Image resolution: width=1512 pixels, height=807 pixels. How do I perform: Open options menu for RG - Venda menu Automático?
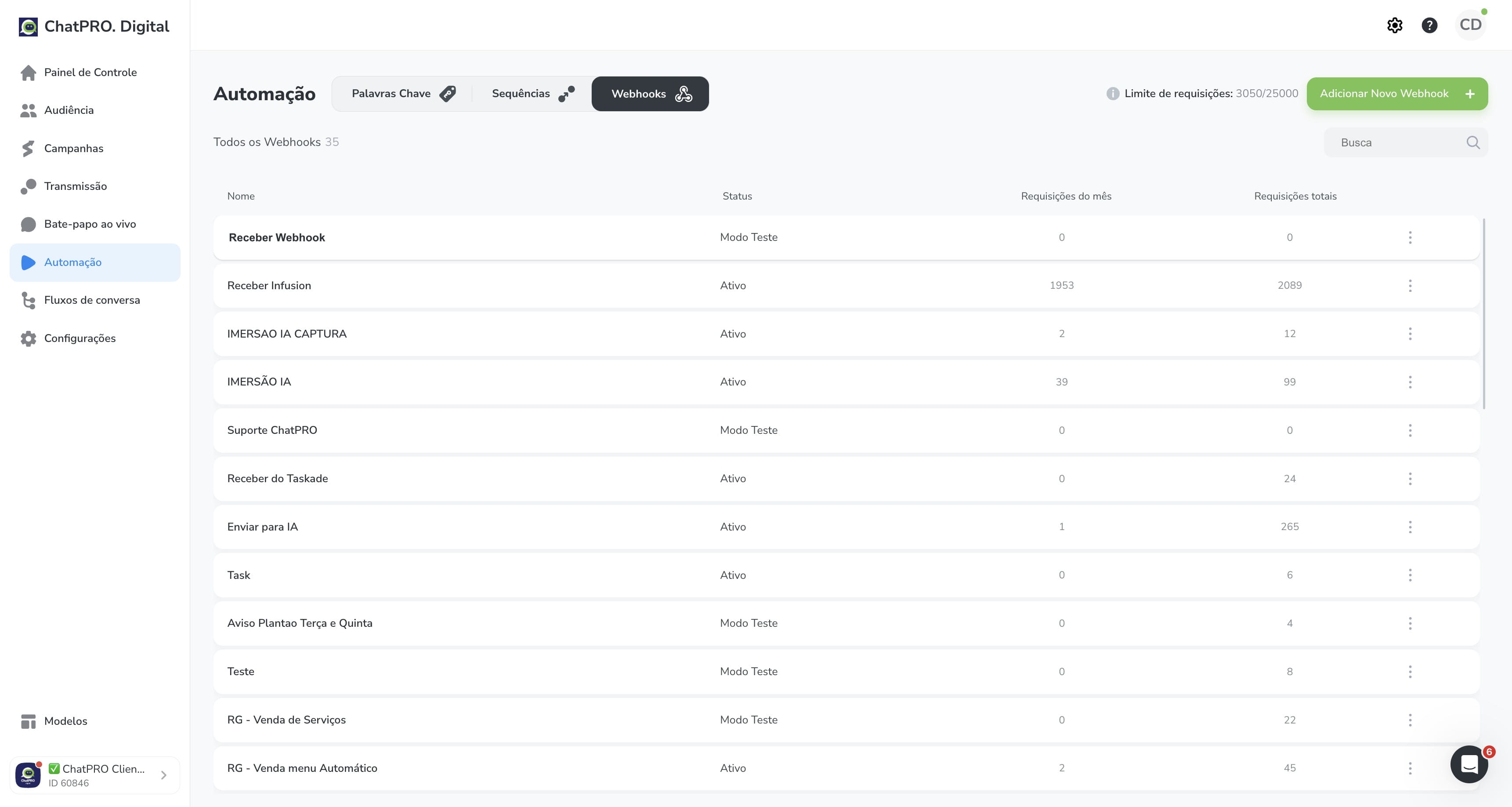(x=1410, y=768)
